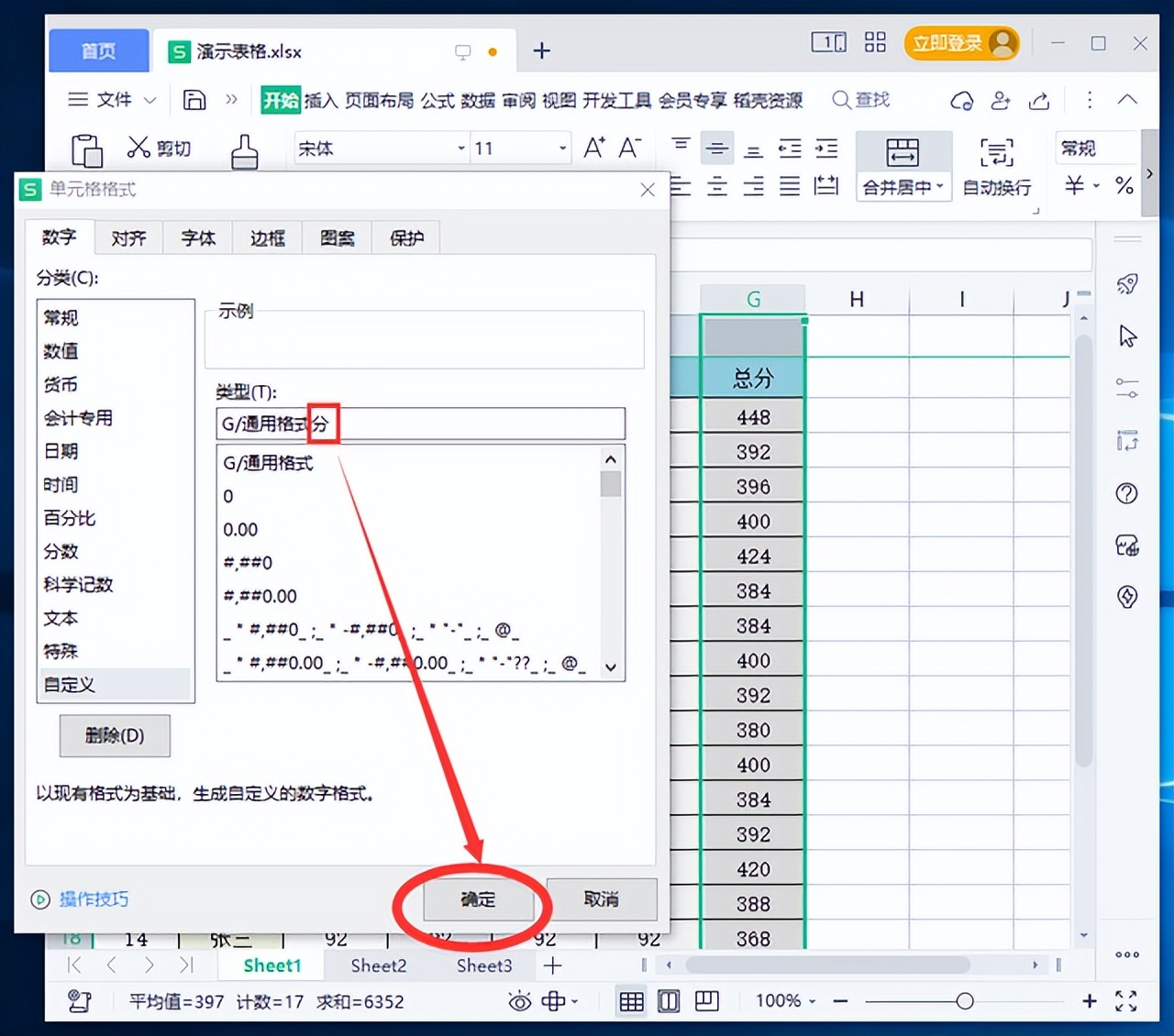Screen dimensions: 1174x1036
Task: Enable page break preview in status bar
Action: pyautogui.click(x=706, y=1000)
